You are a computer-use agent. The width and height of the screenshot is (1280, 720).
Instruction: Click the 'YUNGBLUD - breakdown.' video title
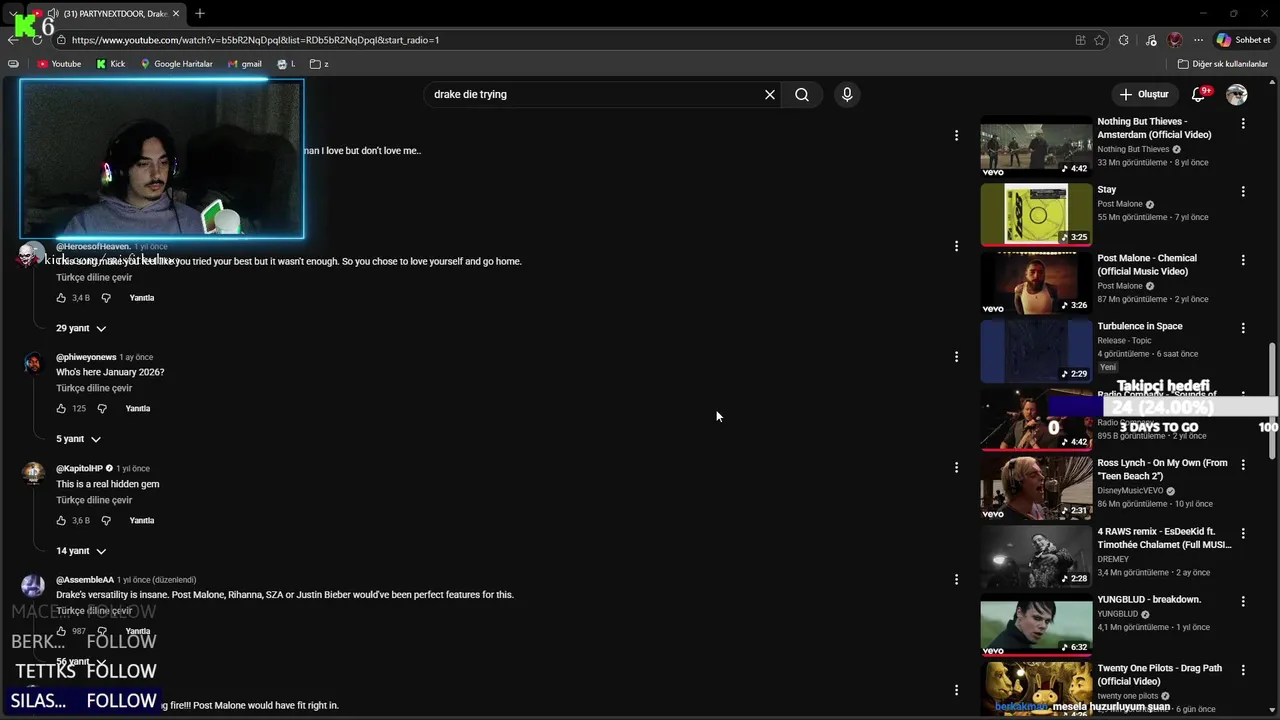(x=1149, y=600)
